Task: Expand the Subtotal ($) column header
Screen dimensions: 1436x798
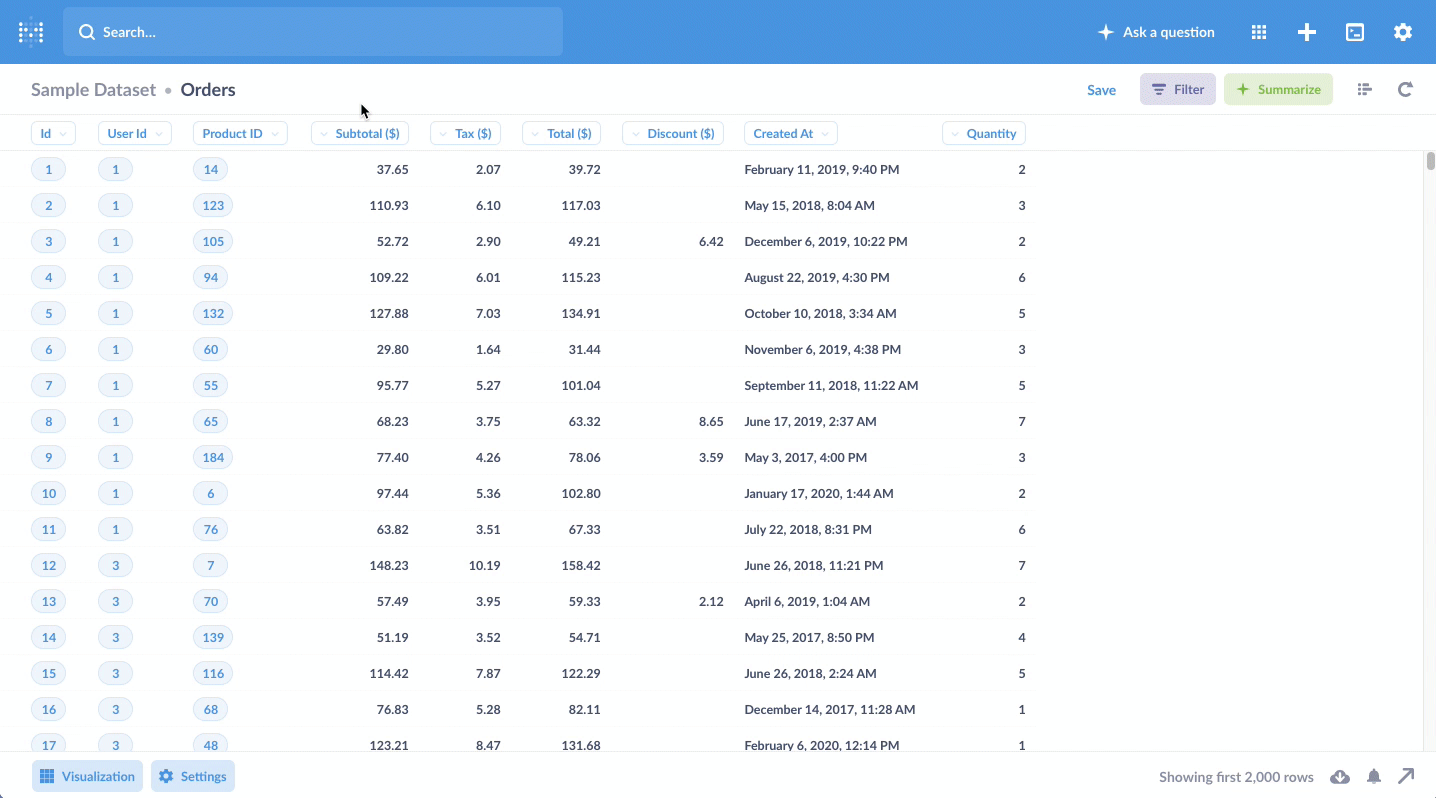Action: (x=360, y=133)
